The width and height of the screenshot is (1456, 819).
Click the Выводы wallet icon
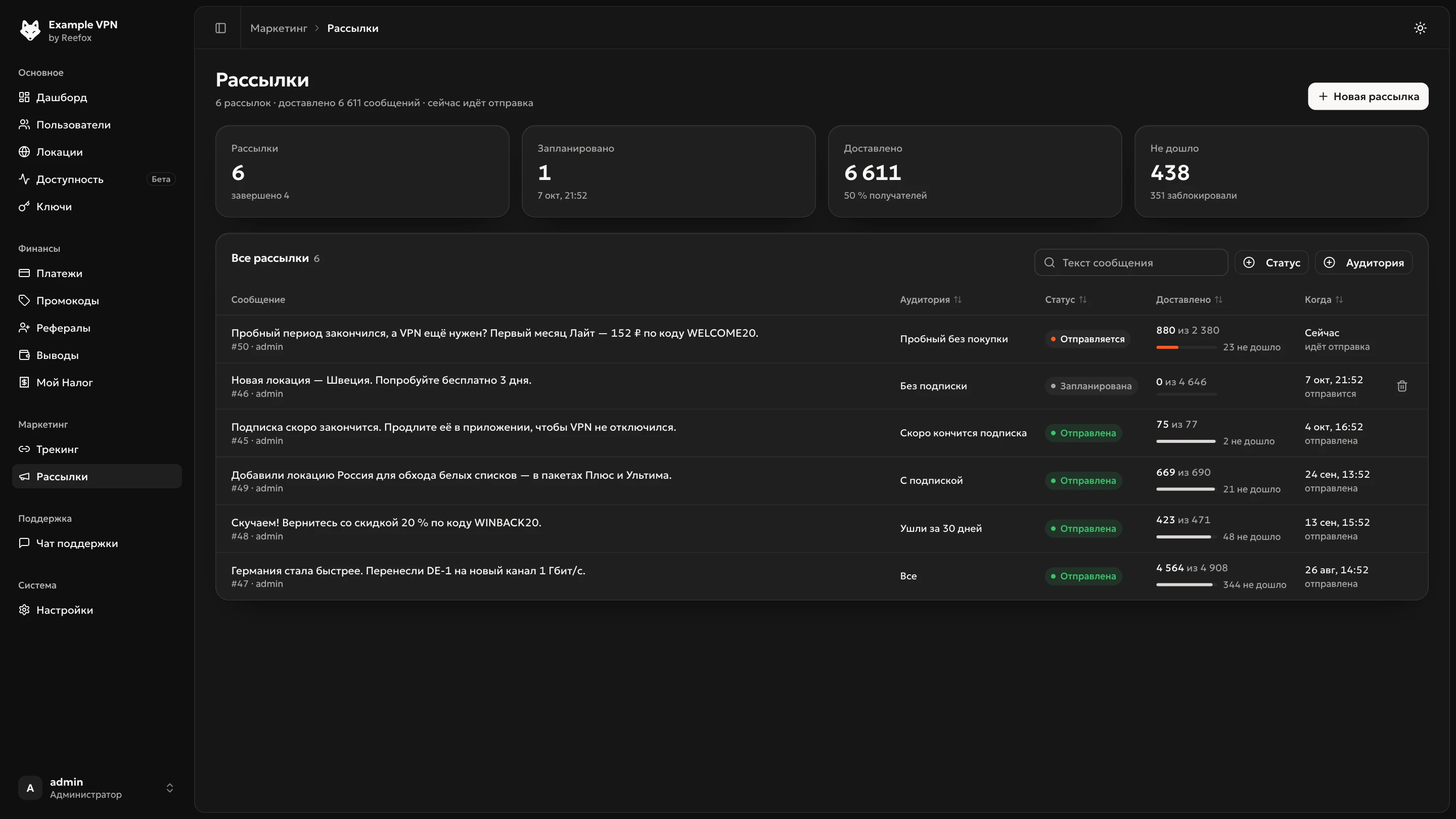pos(24,355)
